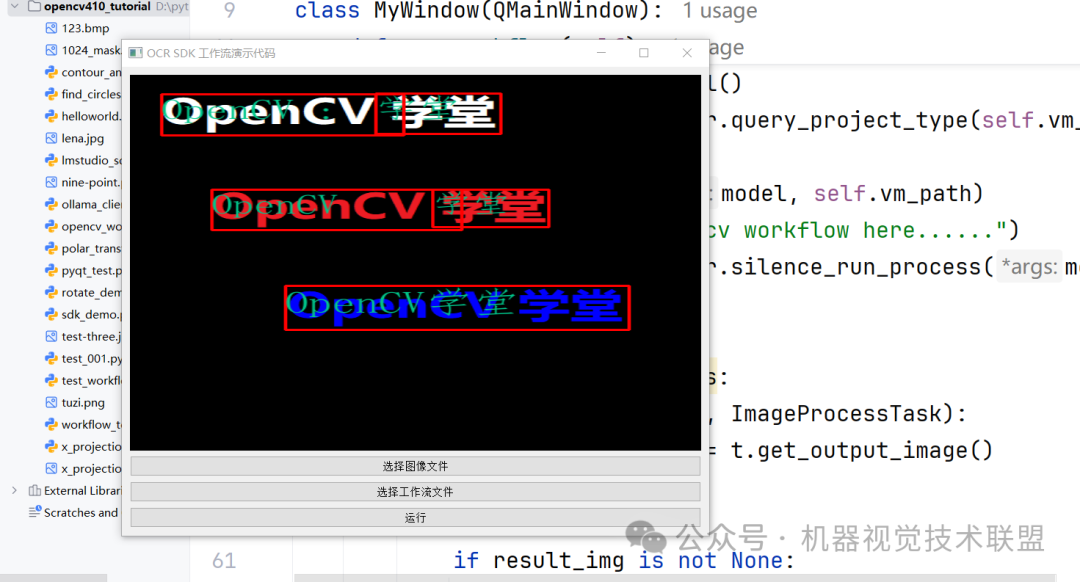The width and height of the screenshot is (1080, 582).
Task: Click the '1 usage' hint beside MyWindow class
Action: (720, 10)
